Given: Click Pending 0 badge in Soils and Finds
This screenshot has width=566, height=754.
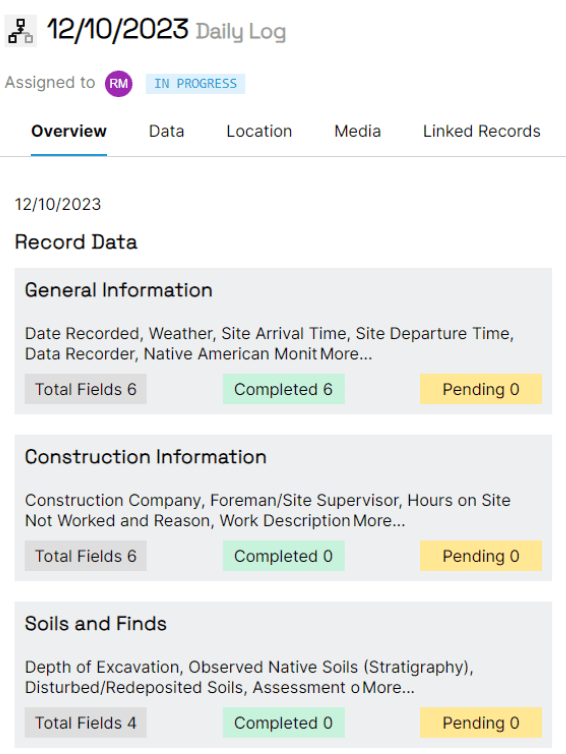Looking at the screenshot, I should point(481,723).
